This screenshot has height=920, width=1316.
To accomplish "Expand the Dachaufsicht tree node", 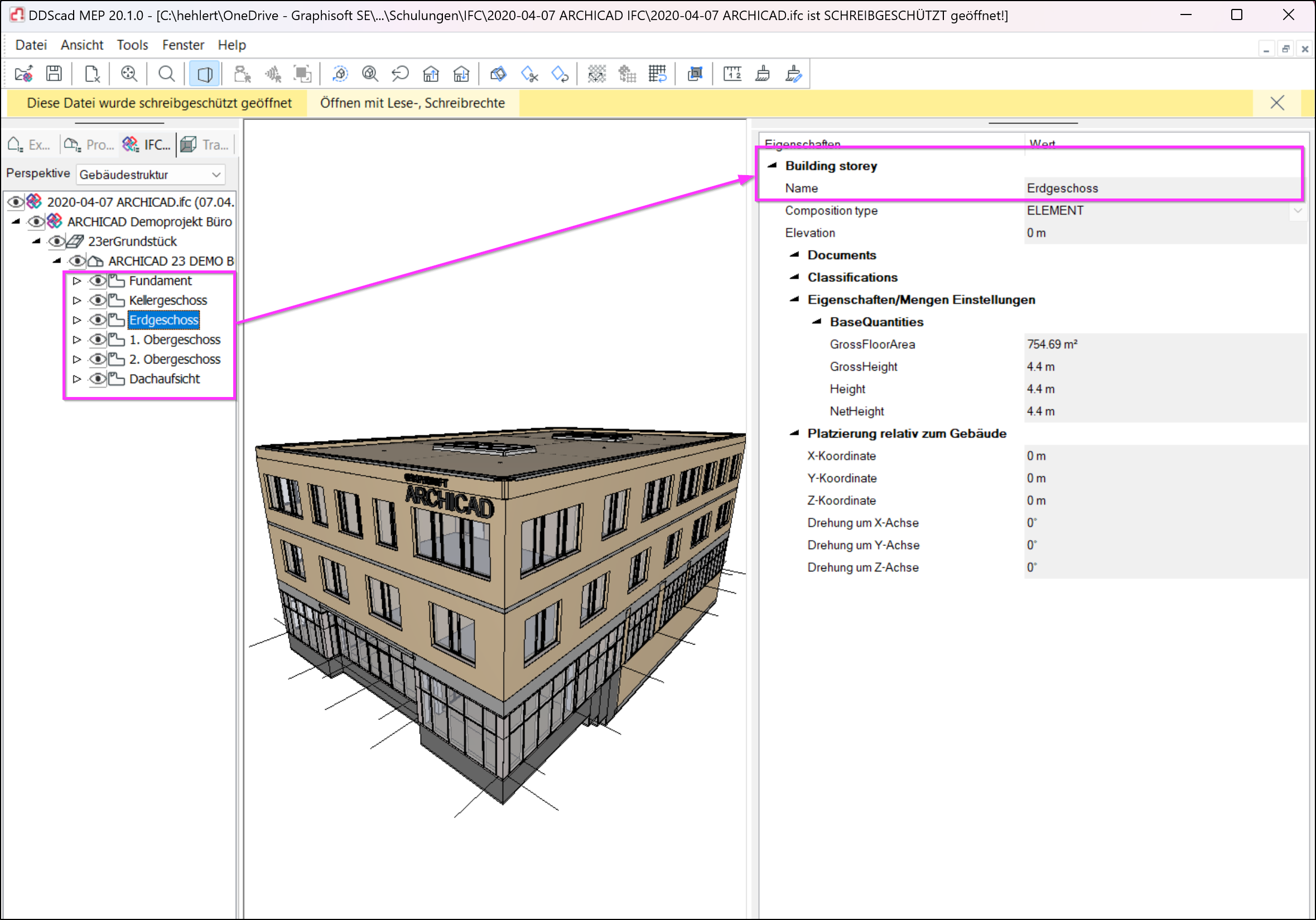I will click(x=77, y=379).
